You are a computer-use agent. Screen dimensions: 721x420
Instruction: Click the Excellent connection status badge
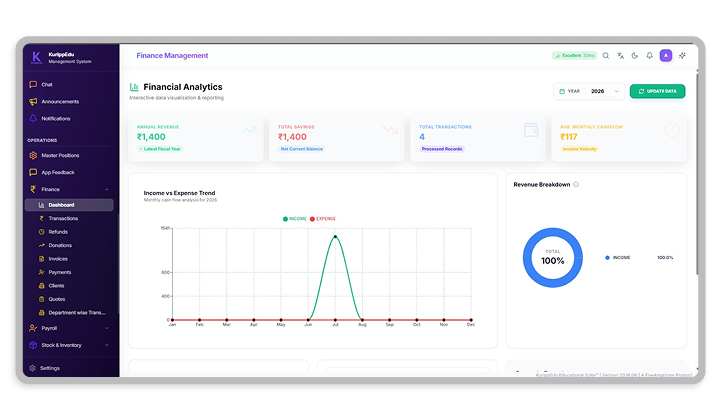[x=574, y=56]
